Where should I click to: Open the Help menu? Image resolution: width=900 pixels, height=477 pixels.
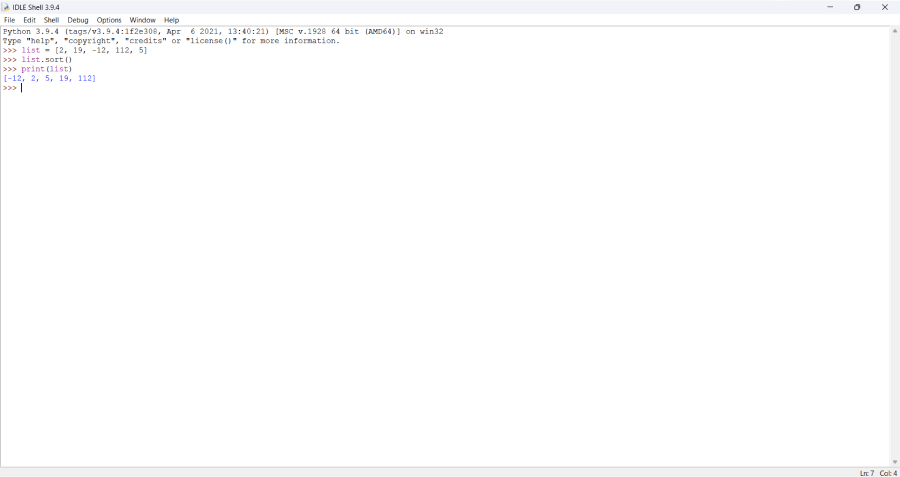tap(172, 20)
